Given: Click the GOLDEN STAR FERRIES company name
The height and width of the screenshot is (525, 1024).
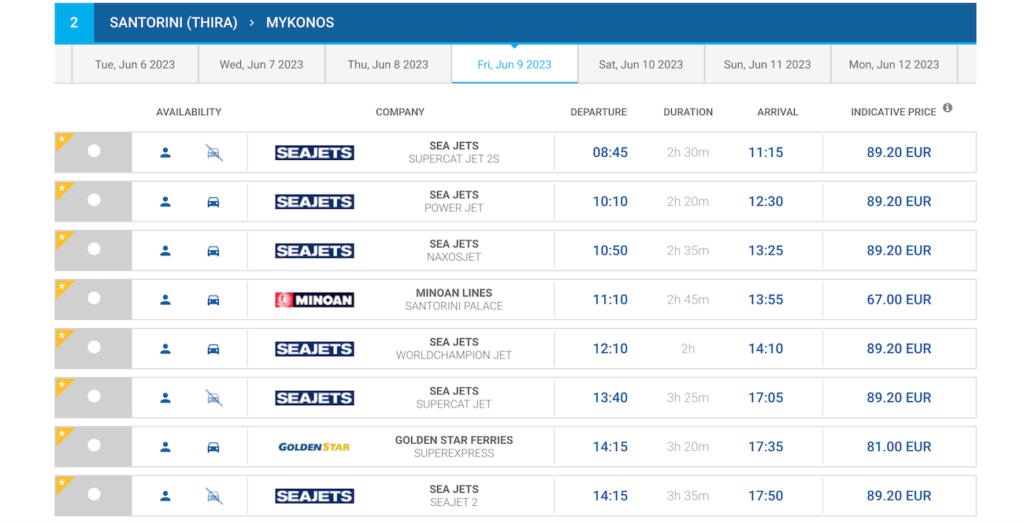Looking at the screenshot, I should [454, 440].
